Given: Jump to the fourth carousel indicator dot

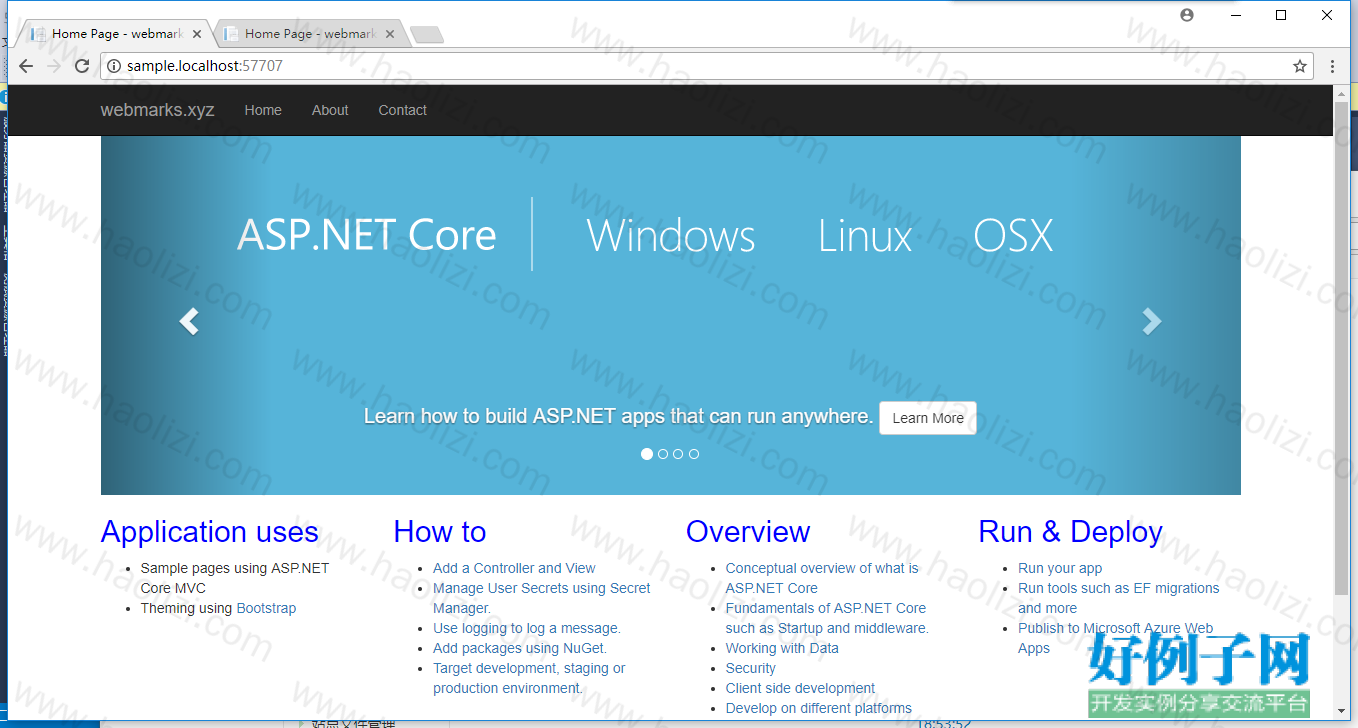Looking at the screenshot, I should (694, 454).
